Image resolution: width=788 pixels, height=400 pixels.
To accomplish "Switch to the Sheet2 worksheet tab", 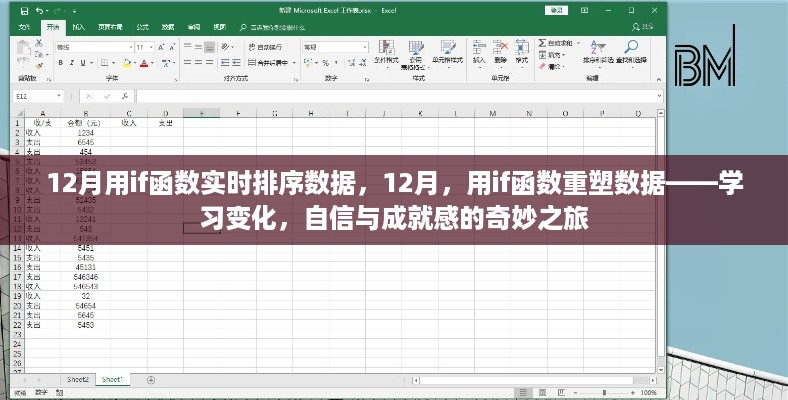I will (x=78, y=380).
